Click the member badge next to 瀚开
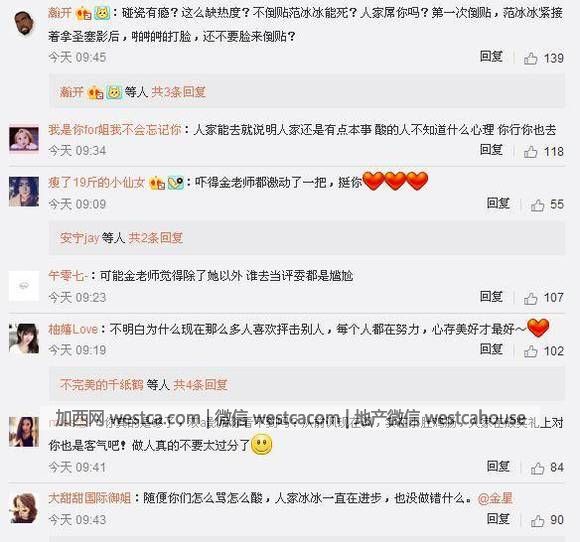 coord(84,14)
